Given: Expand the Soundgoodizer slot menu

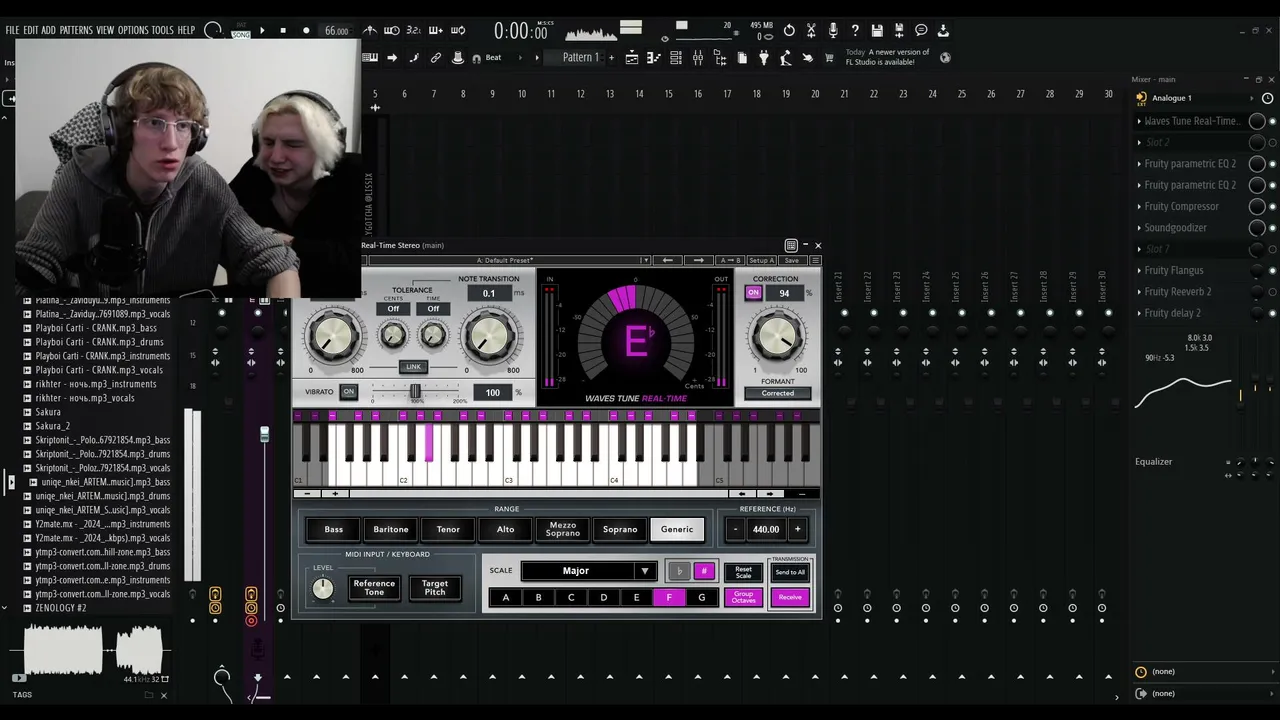Looking at the screenshot, I should [x=1139, y=228].
